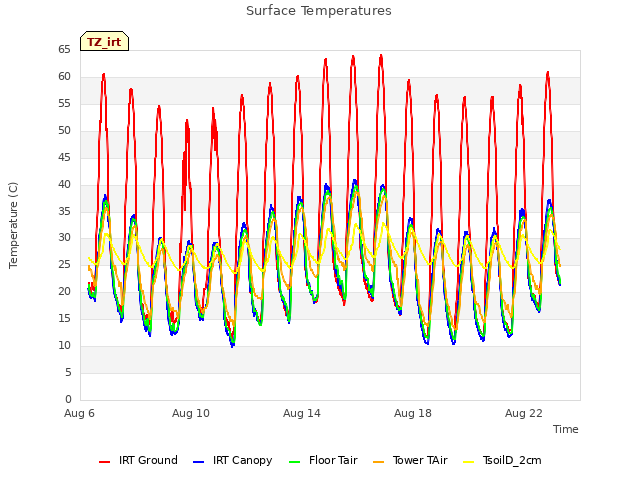Toggle the IRT Ground legend entry
Screen dimensions: 640x480
[138, 460]
